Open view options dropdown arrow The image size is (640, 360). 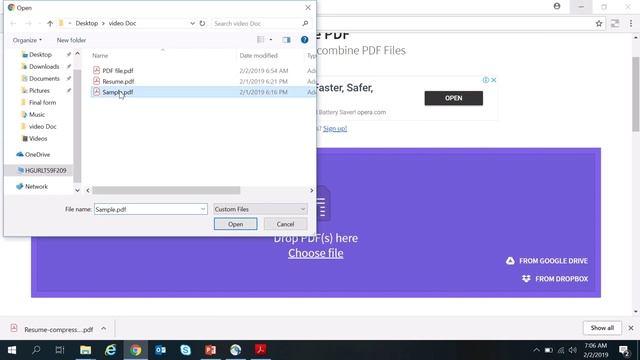coord(271,40)
